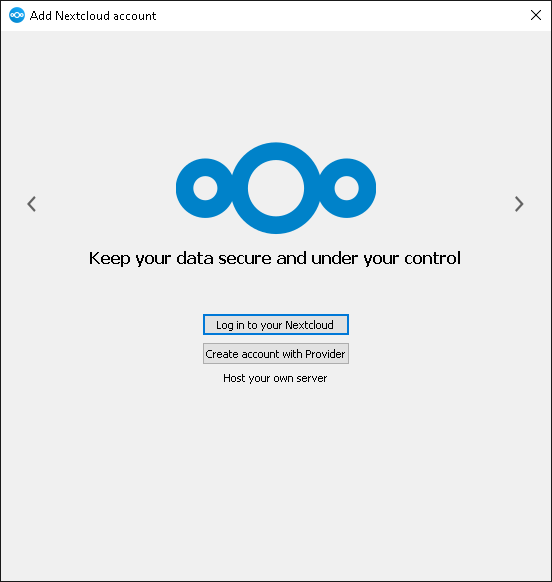Click the word "account" in the window title
This screenshot has width=552, height=582.
click(134, 16)
